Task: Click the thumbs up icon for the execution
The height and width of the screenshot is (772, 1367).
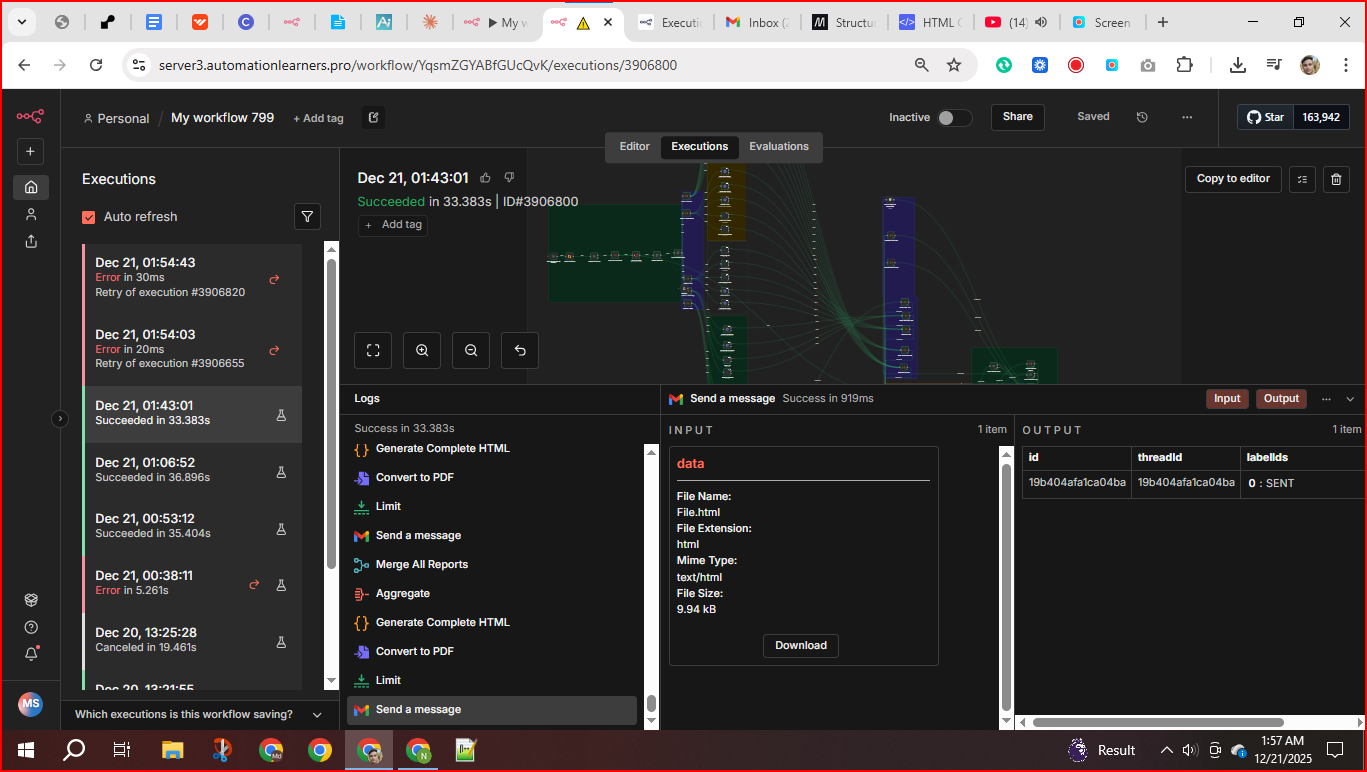Action: coord(486,178)
